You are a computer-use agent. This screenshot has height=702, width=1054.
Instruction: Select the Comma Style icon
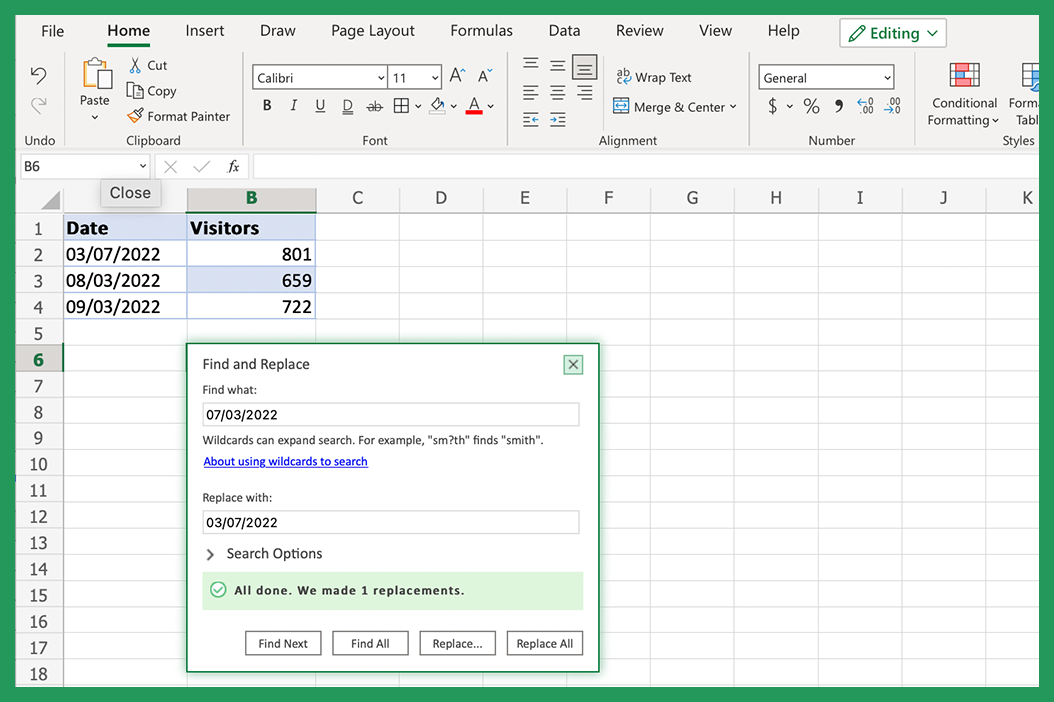coord(837,105)
